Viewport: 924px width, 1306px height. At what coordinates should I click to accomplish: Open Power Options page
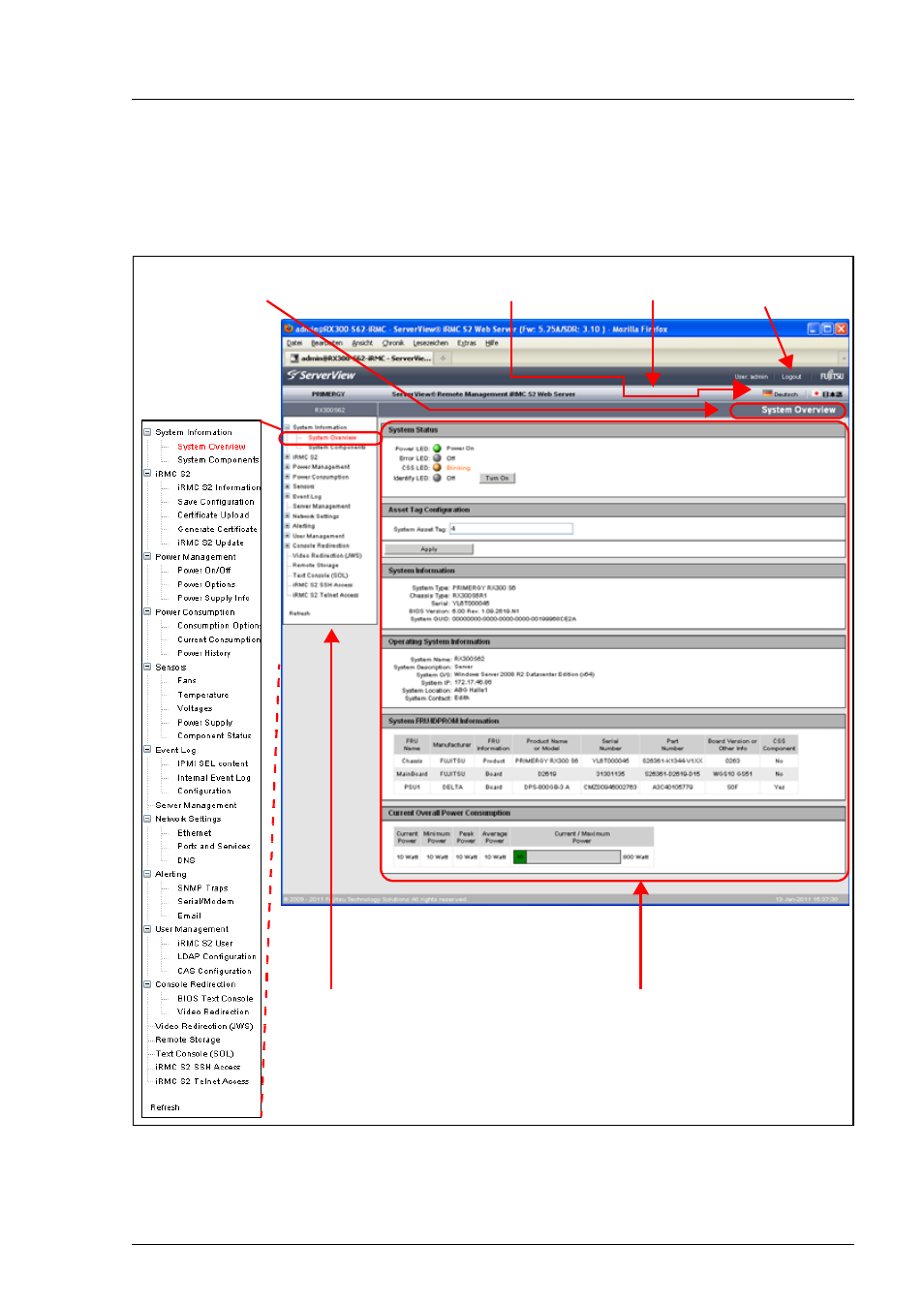click(206, 585)
